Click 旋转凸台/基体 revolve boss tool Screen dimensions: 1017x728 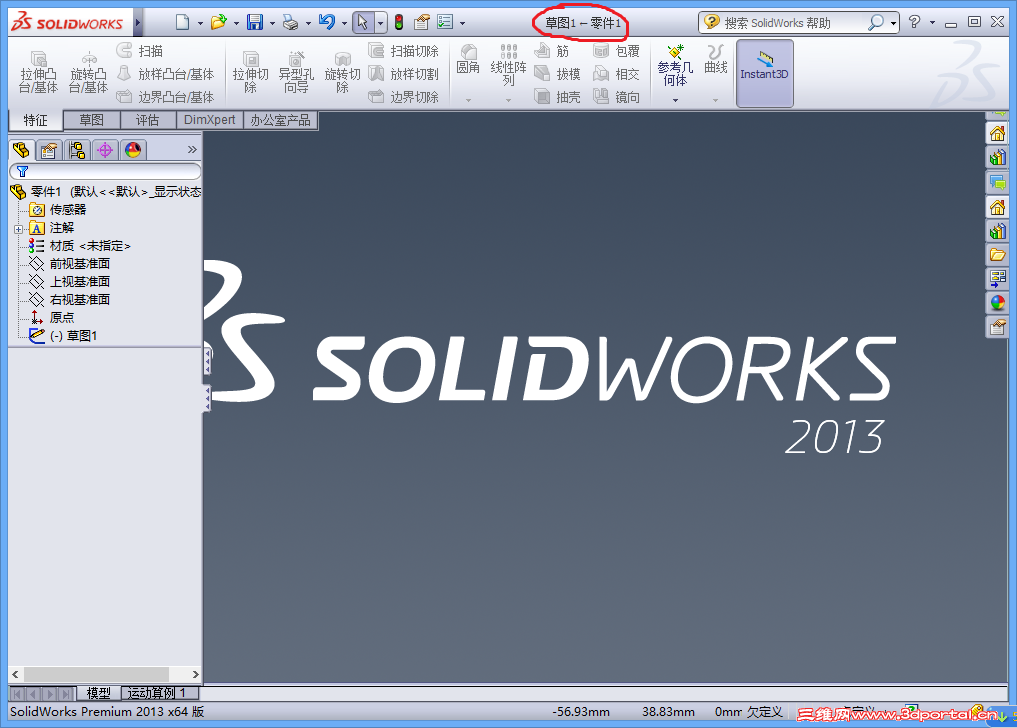88,72
